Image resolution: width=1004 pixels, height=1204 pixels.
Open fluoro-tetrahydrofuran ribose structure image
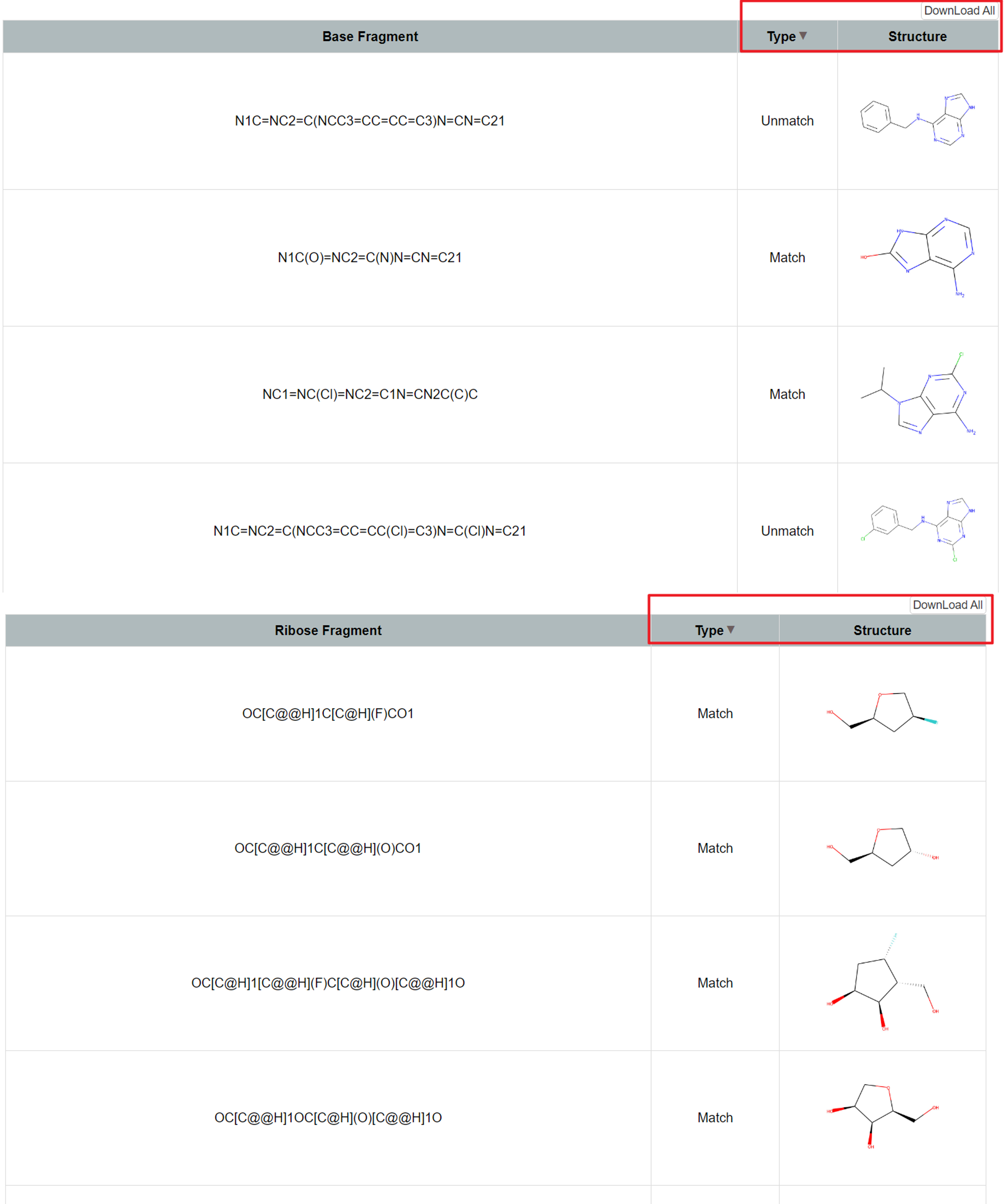[882, 713]
